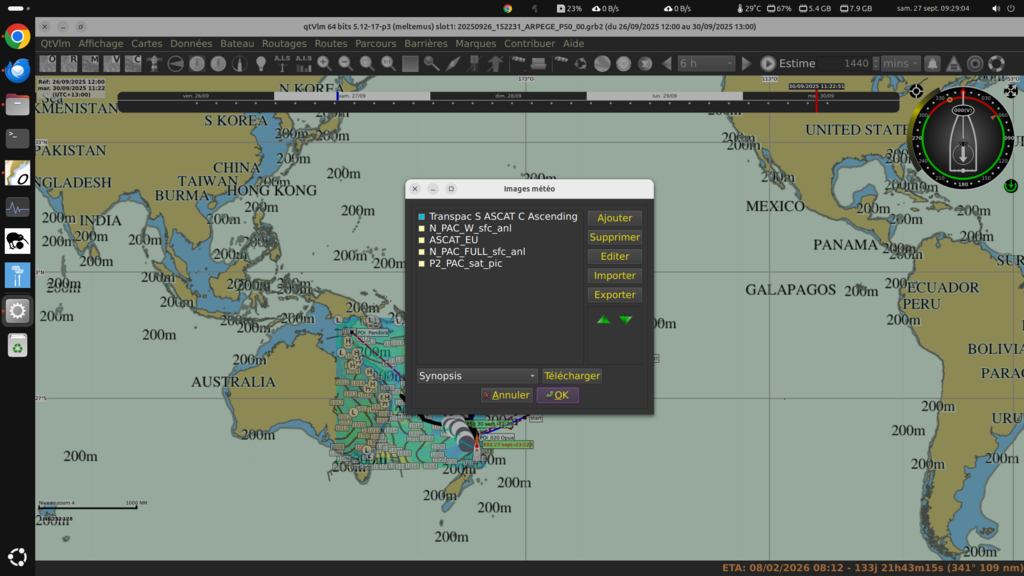Open the mins unit dropdown

(x=900, y=63)
